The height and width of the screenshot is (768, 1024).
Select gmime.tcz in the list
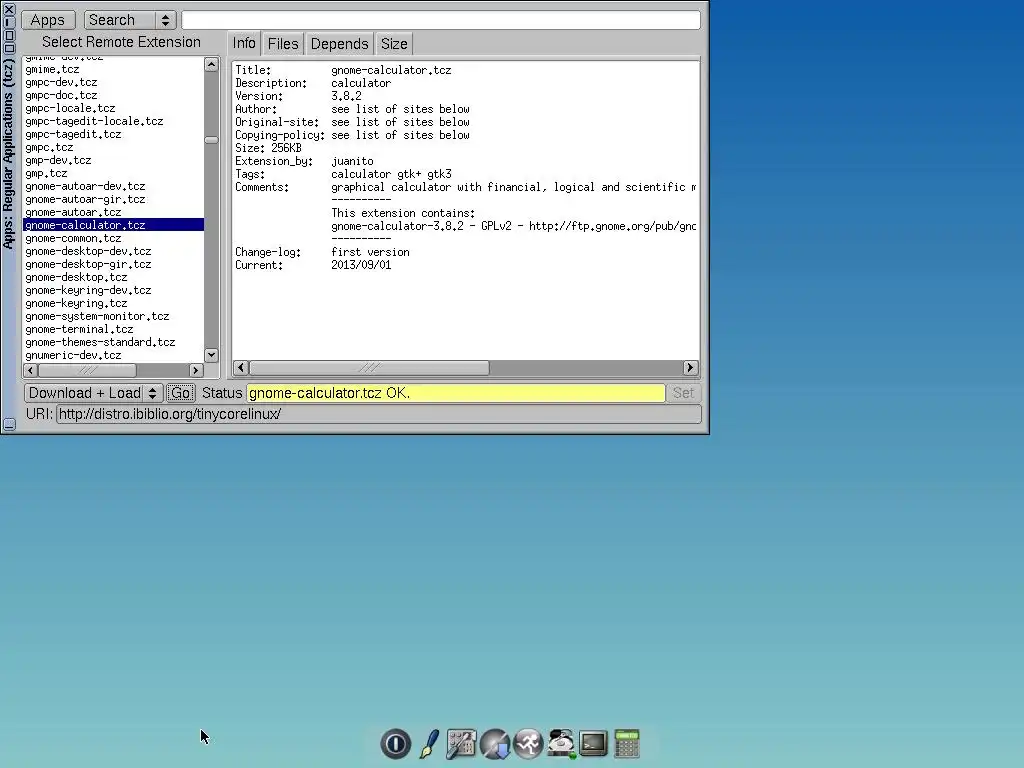(x=113, y=69)
